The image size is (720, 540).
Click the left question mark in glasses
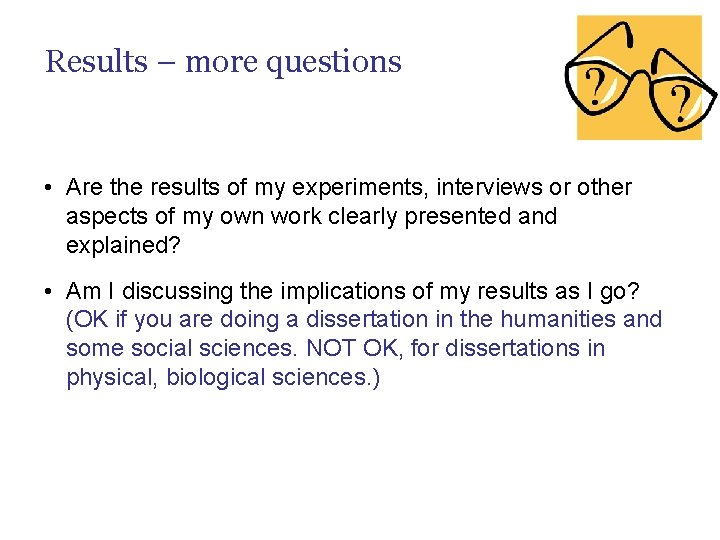point(597,87)
